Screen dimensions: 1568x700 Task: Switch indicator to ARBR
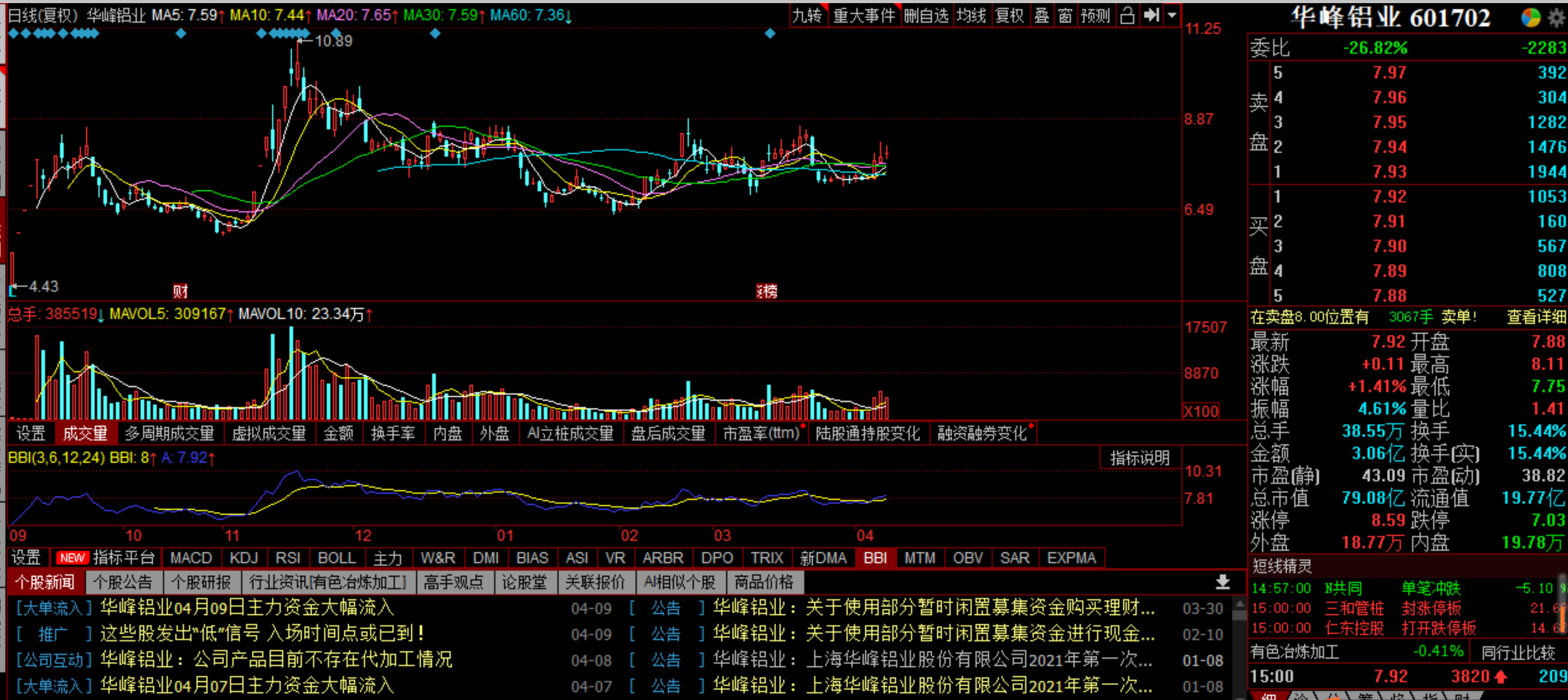pos(663,558)
